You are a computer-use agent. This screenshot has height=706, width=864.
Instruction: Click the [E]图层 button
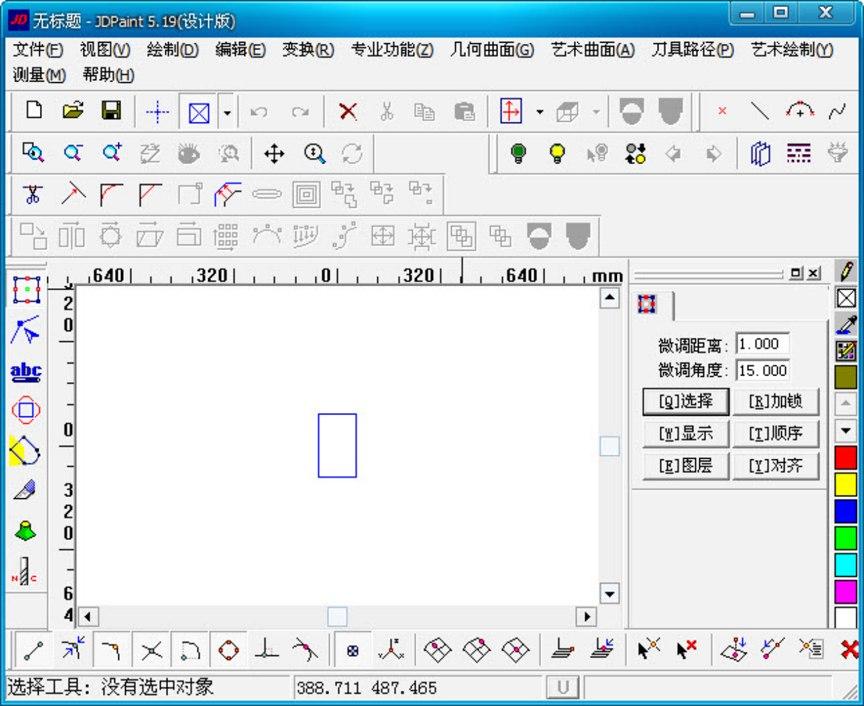click(x=684, y=465)
